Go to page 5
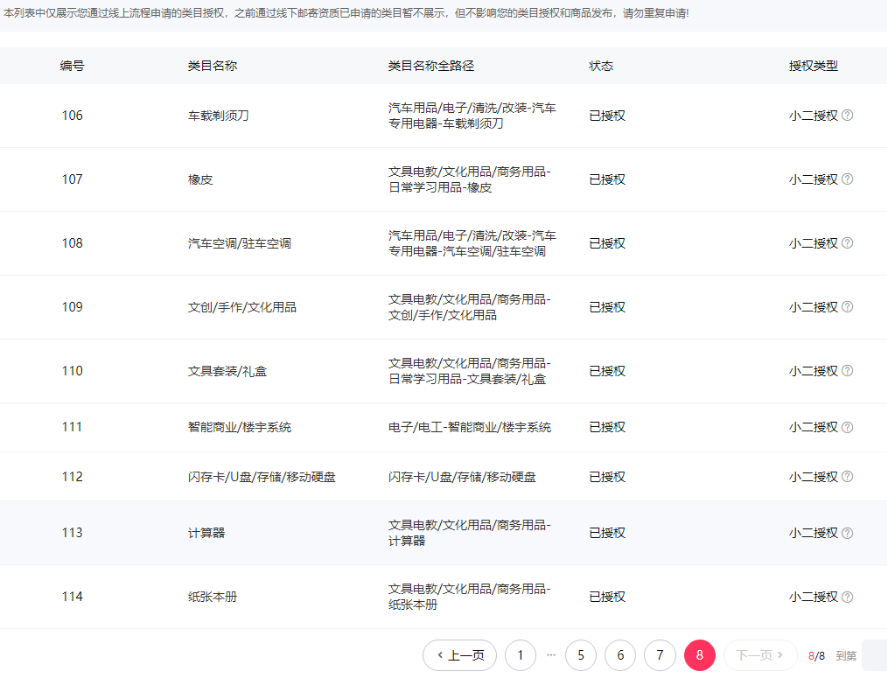The image size is (887, 676). click(x=581, y=655)
